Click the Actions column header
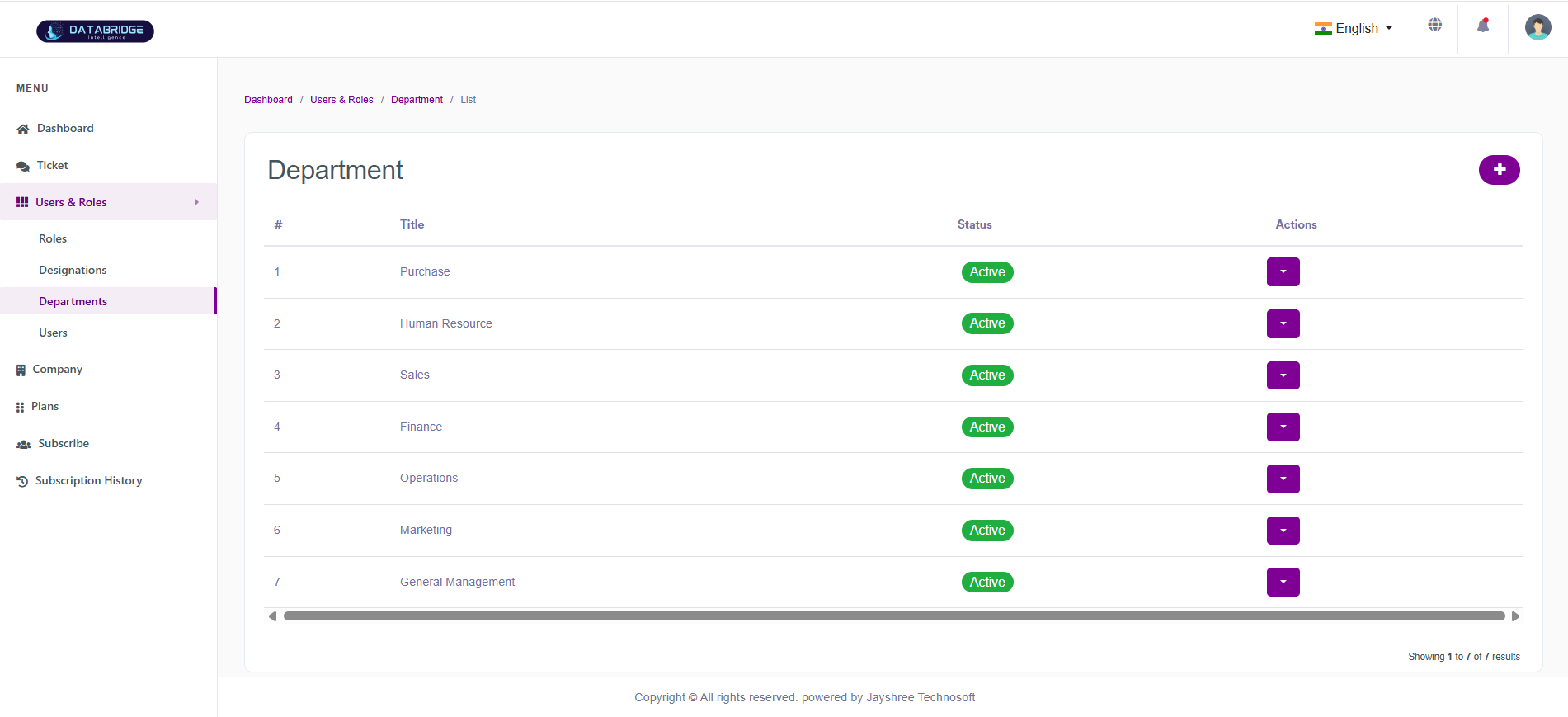 click(1296, 224)
